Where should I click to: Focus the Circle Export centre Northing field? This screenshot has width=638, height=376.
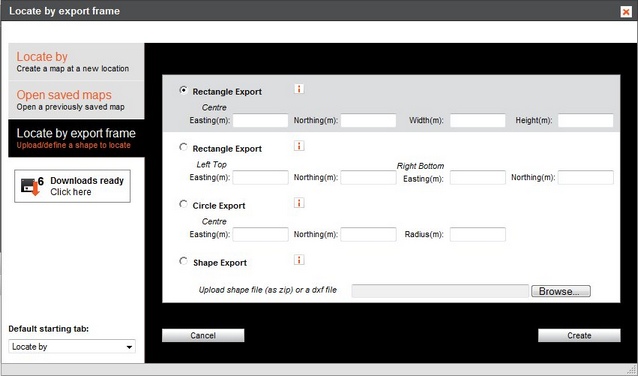(368, 234)
